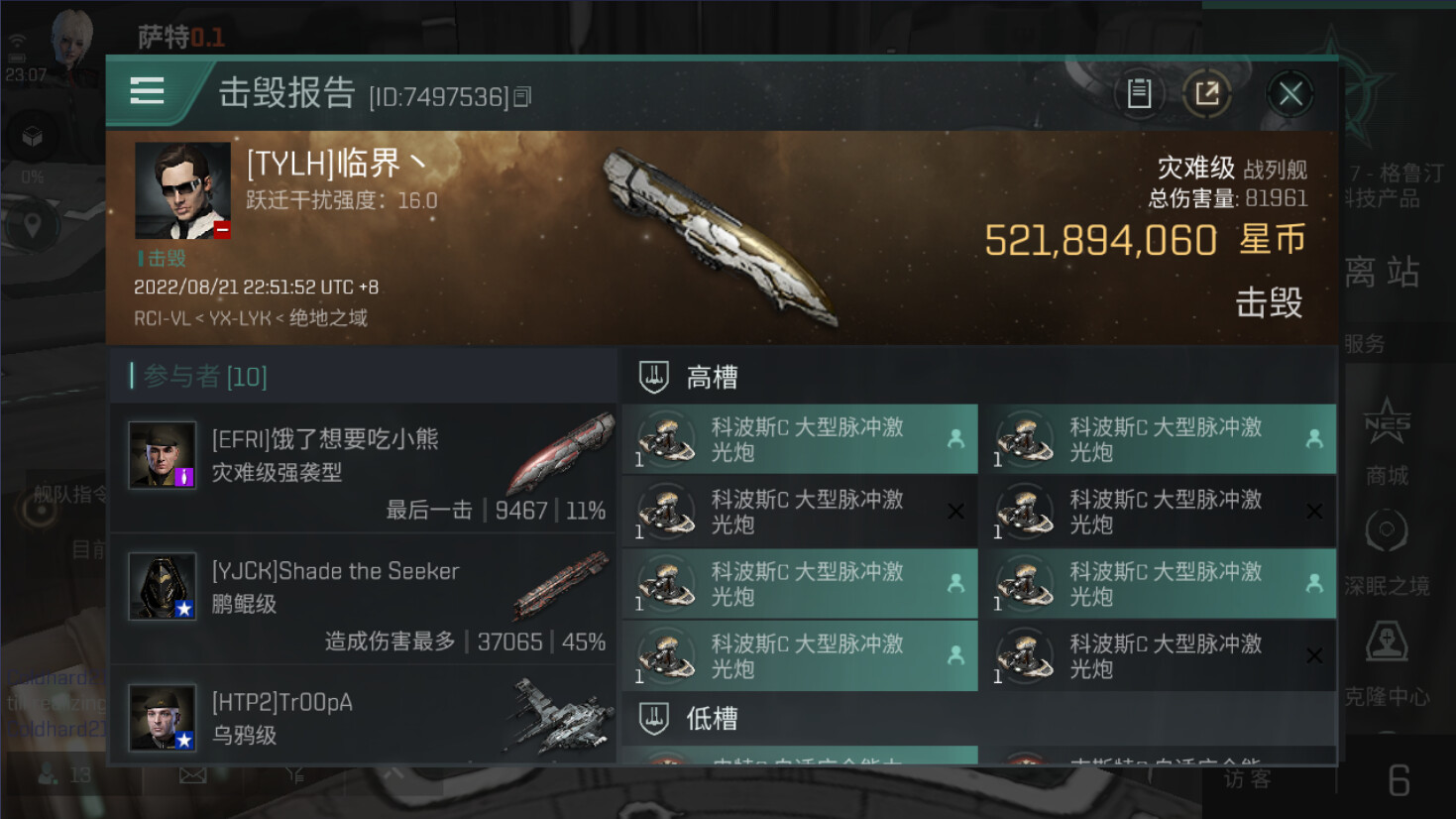Image resolution: width=1456 pixels, height=819 pixels.
Task: Open the 商城 store icon
Action: pyautogui.click(x=1386, y=440)
